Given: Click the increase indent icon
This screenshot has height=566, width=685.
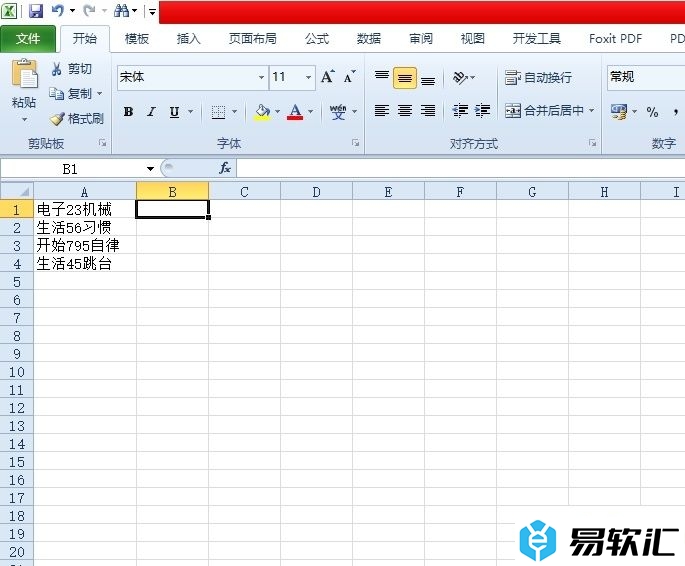Looking at the screenshot, I should click(x=482, y=111).
